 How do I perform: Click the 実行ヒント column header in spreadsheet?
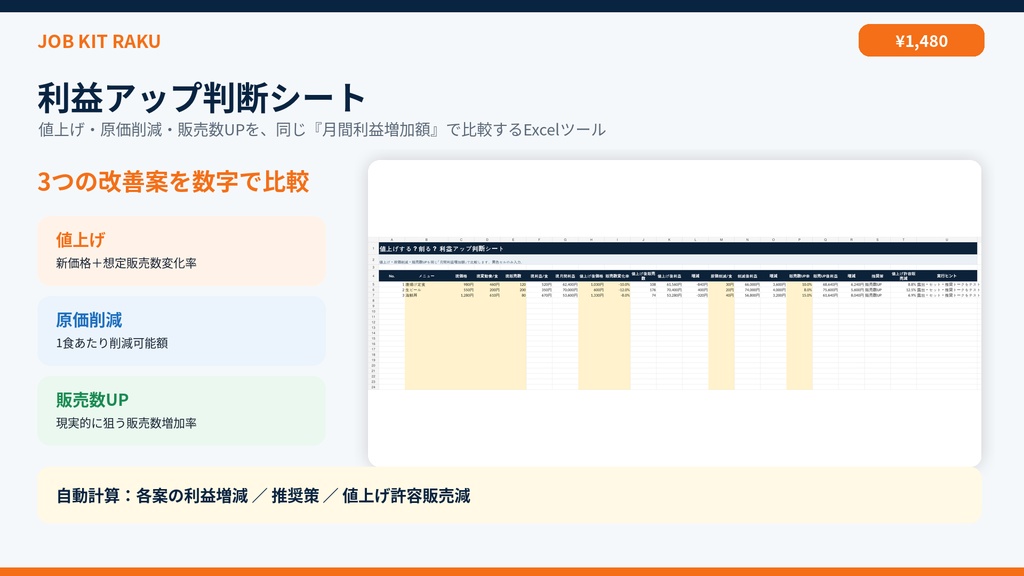click(946, 276)
